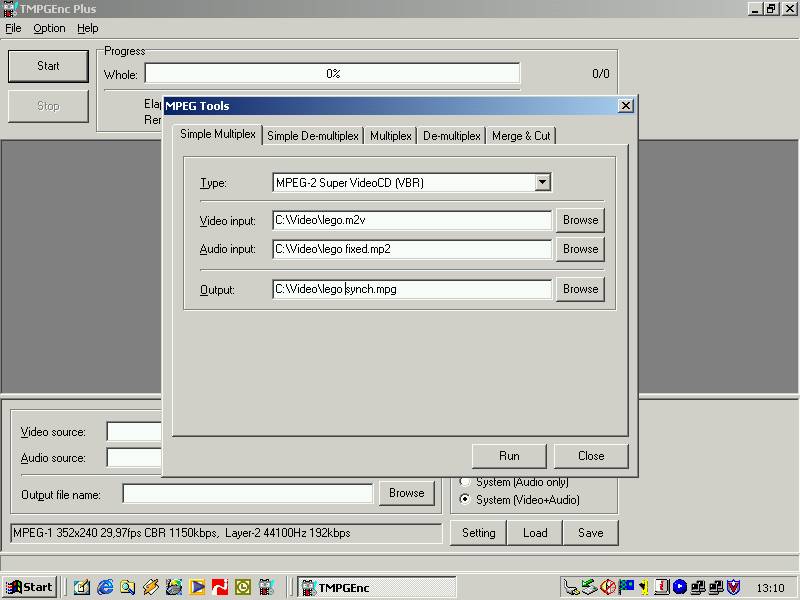The width and height of the screenshot is (800, 600).
Task: Click Run in the MPEG Tools dialog
Action: (x=509, y=456)
